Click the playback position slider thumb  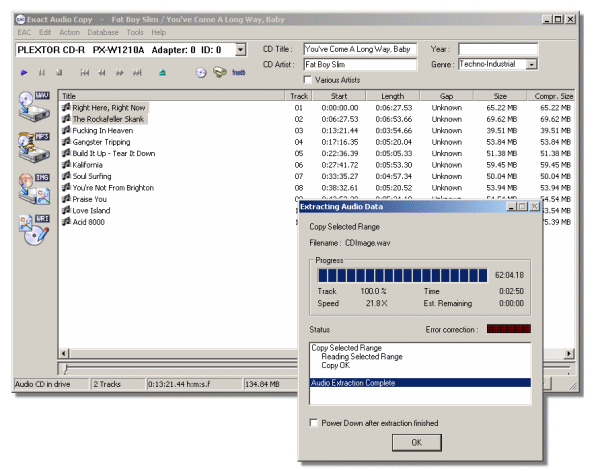point(66,369)
